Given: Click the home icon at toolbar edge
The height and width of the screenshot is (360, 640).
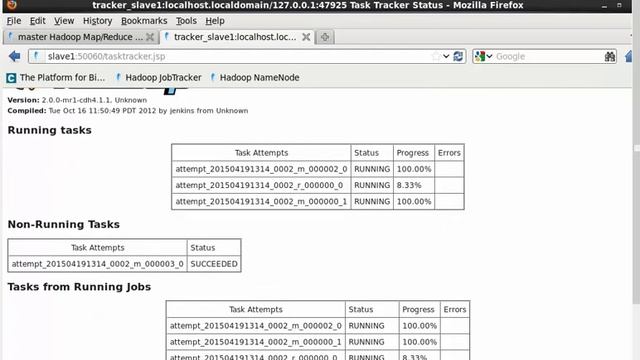Looking at the screenshot, I should coord(629,56).
